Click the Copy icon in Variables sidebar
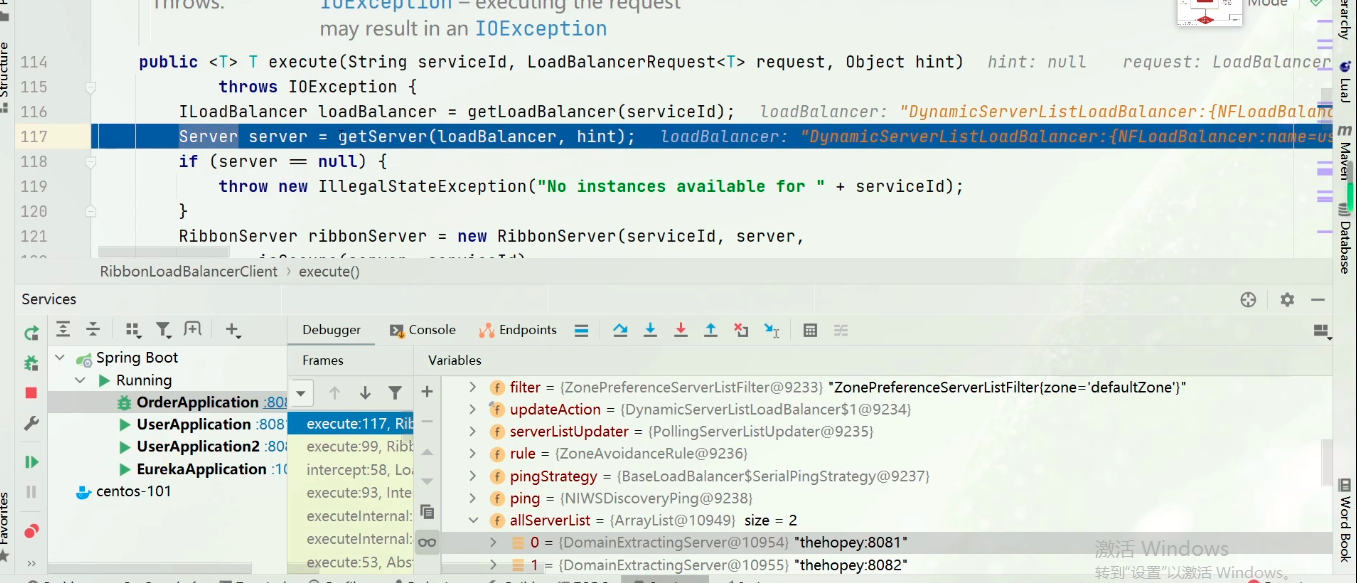1357x583 pixels. (427, 511)
